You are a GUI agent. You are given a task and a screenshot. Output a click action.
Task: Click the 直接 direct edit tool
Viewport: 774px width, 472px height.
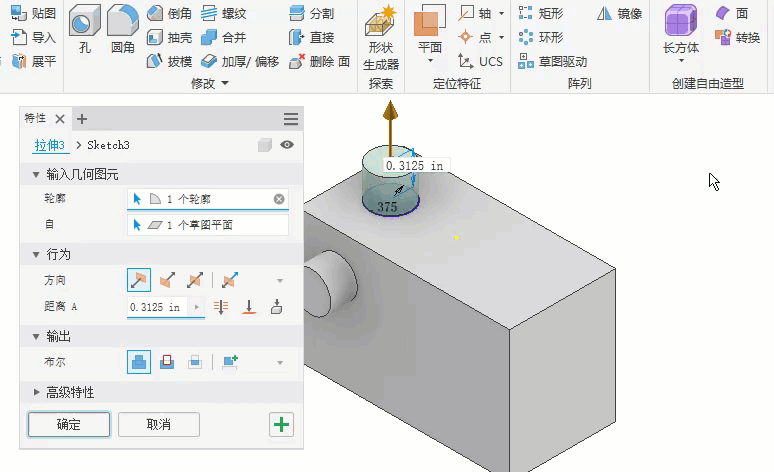click(311, 38)
